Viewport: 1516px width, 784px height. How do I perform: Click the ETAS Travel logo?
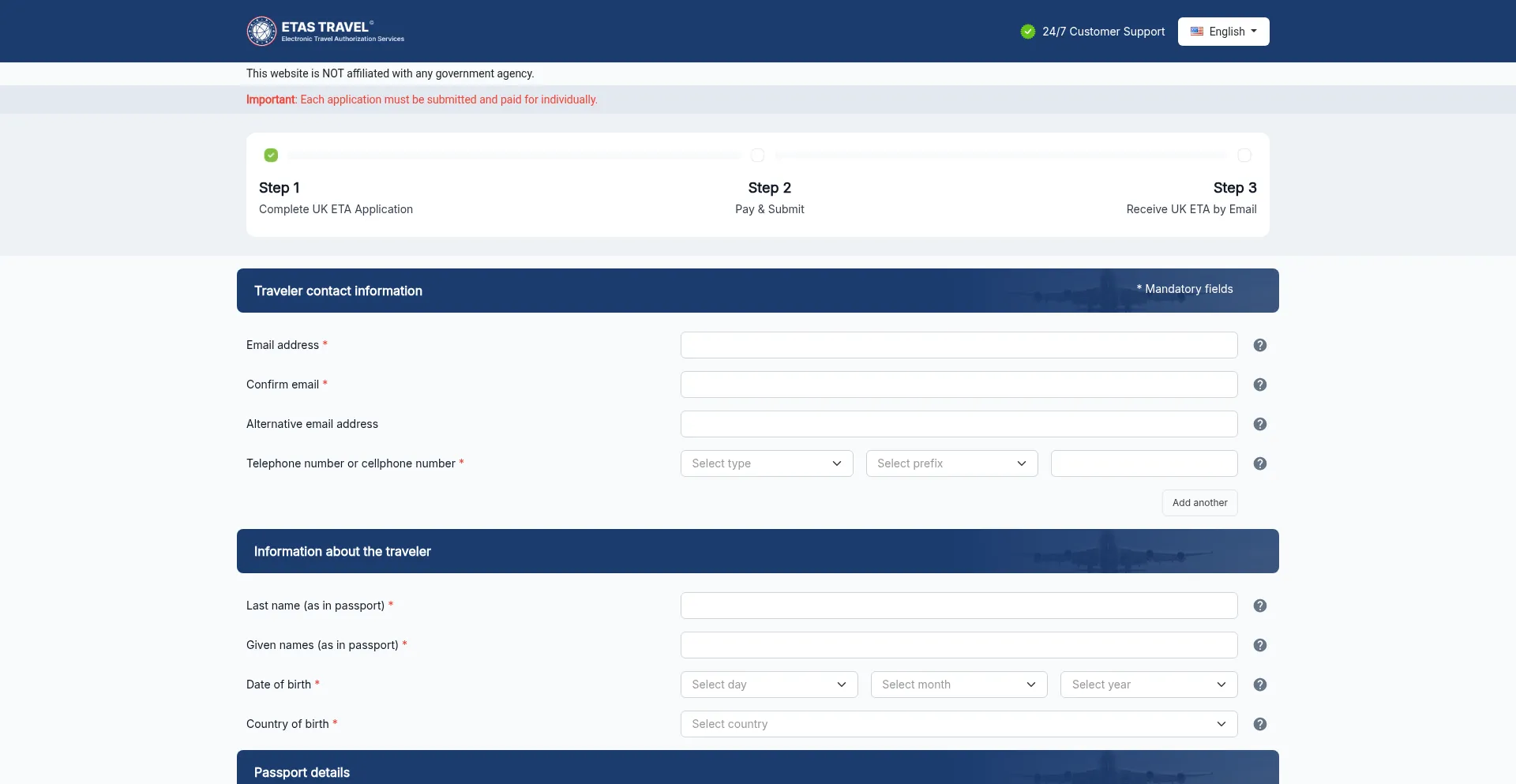tap(325, 32)
